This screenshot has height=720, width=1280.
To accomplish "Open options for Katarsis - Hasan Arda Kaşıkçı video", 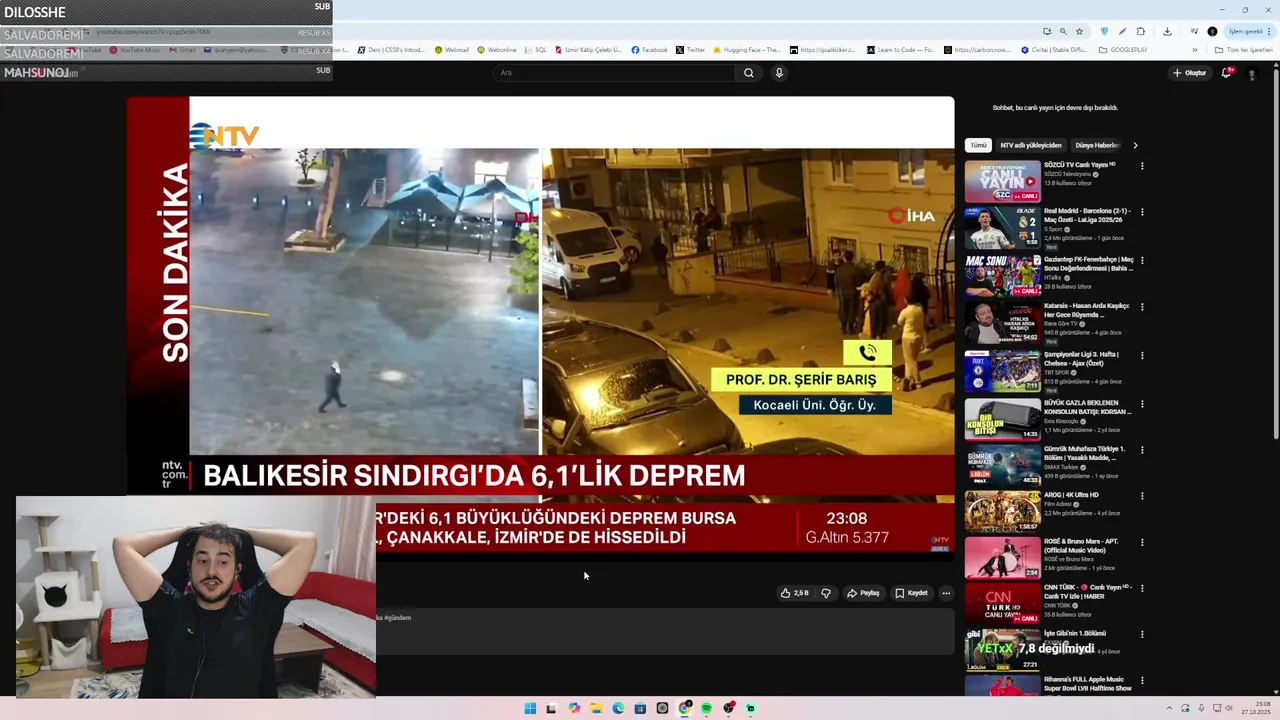I will [1142, 307].
